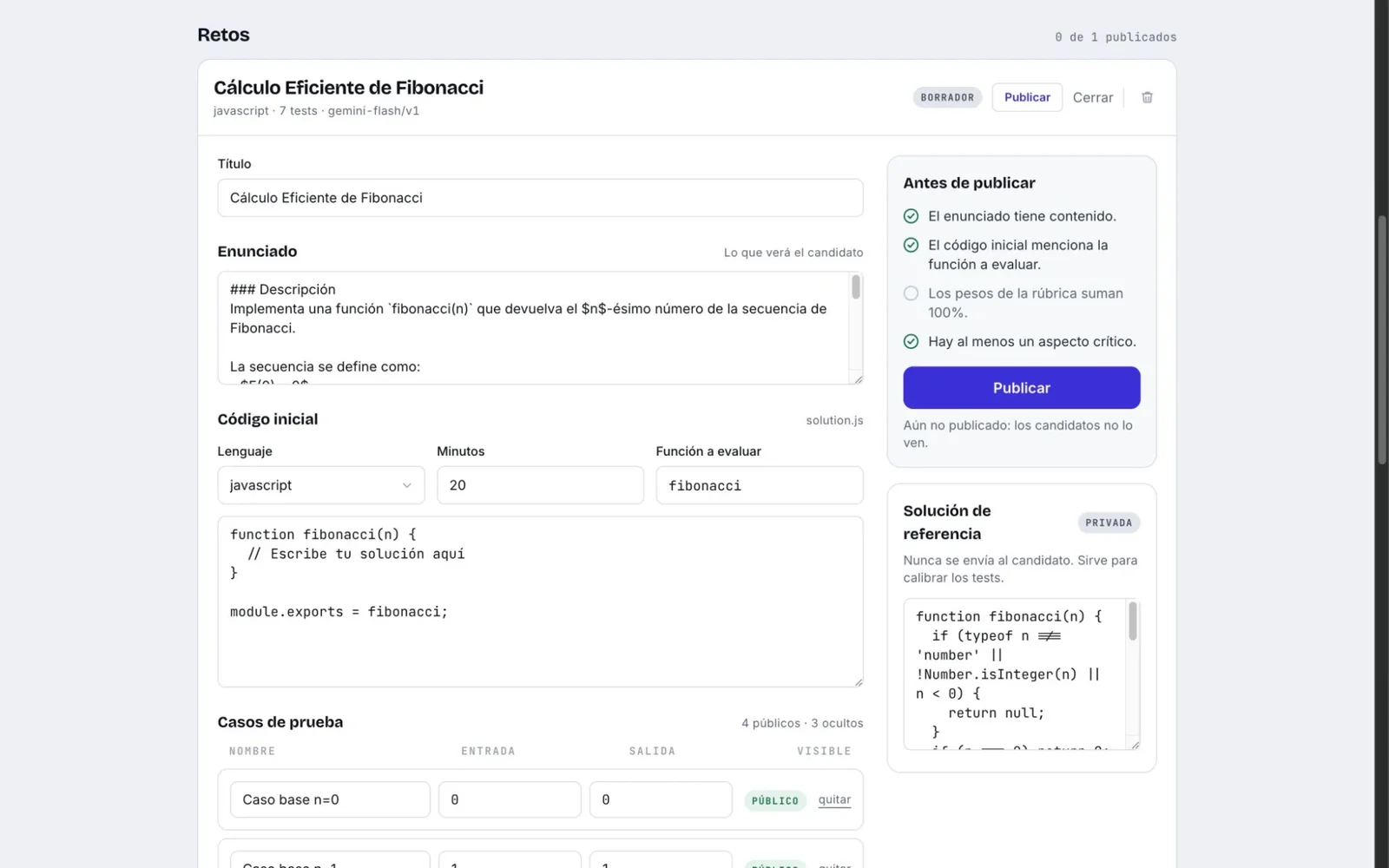Click the 'Retos' section heading
The image size is (1389, 868).
(223, 35)
